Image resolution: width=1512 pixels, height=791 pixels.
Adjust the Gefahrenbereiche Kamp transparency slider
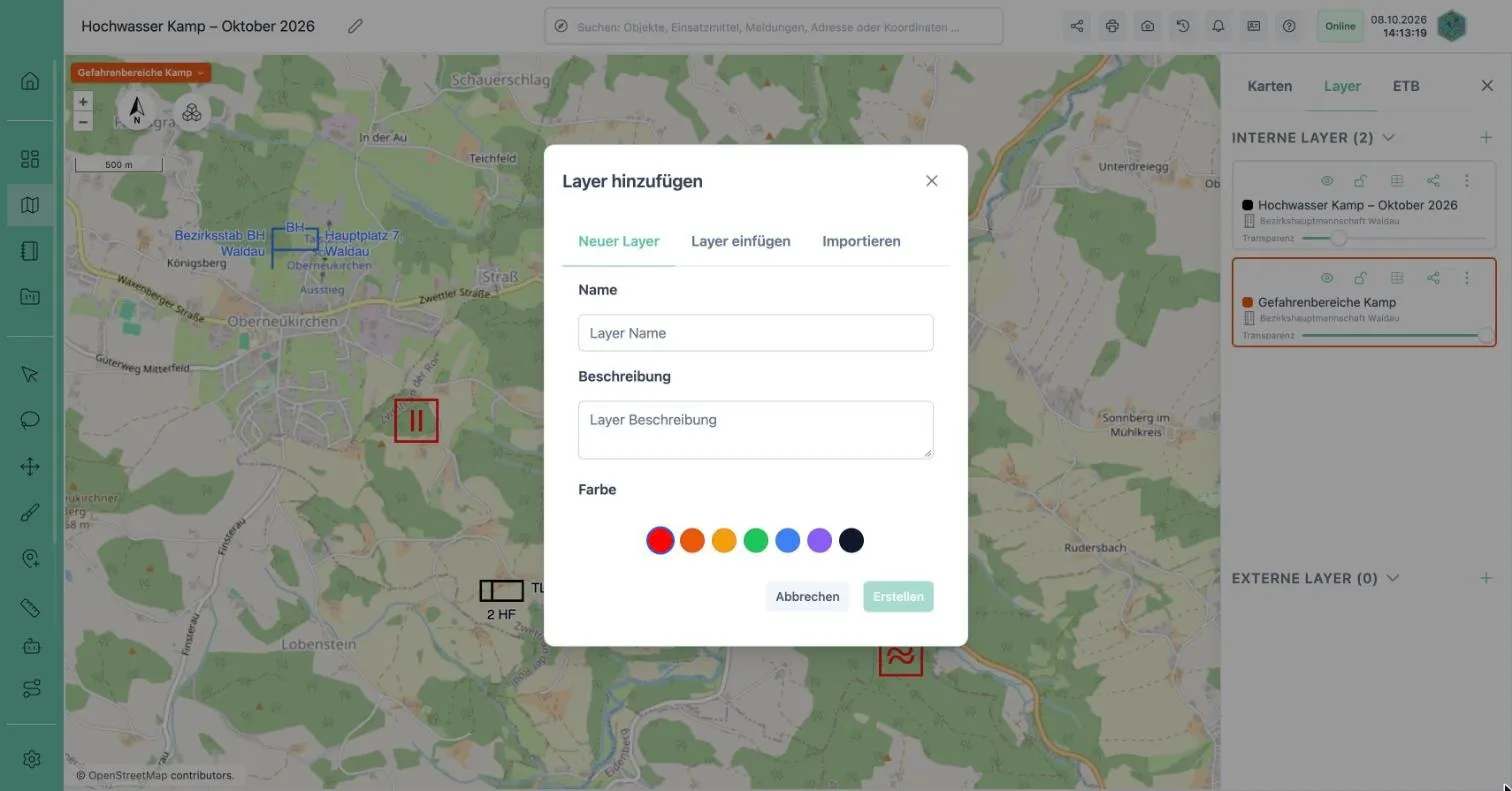point(1394,336)
